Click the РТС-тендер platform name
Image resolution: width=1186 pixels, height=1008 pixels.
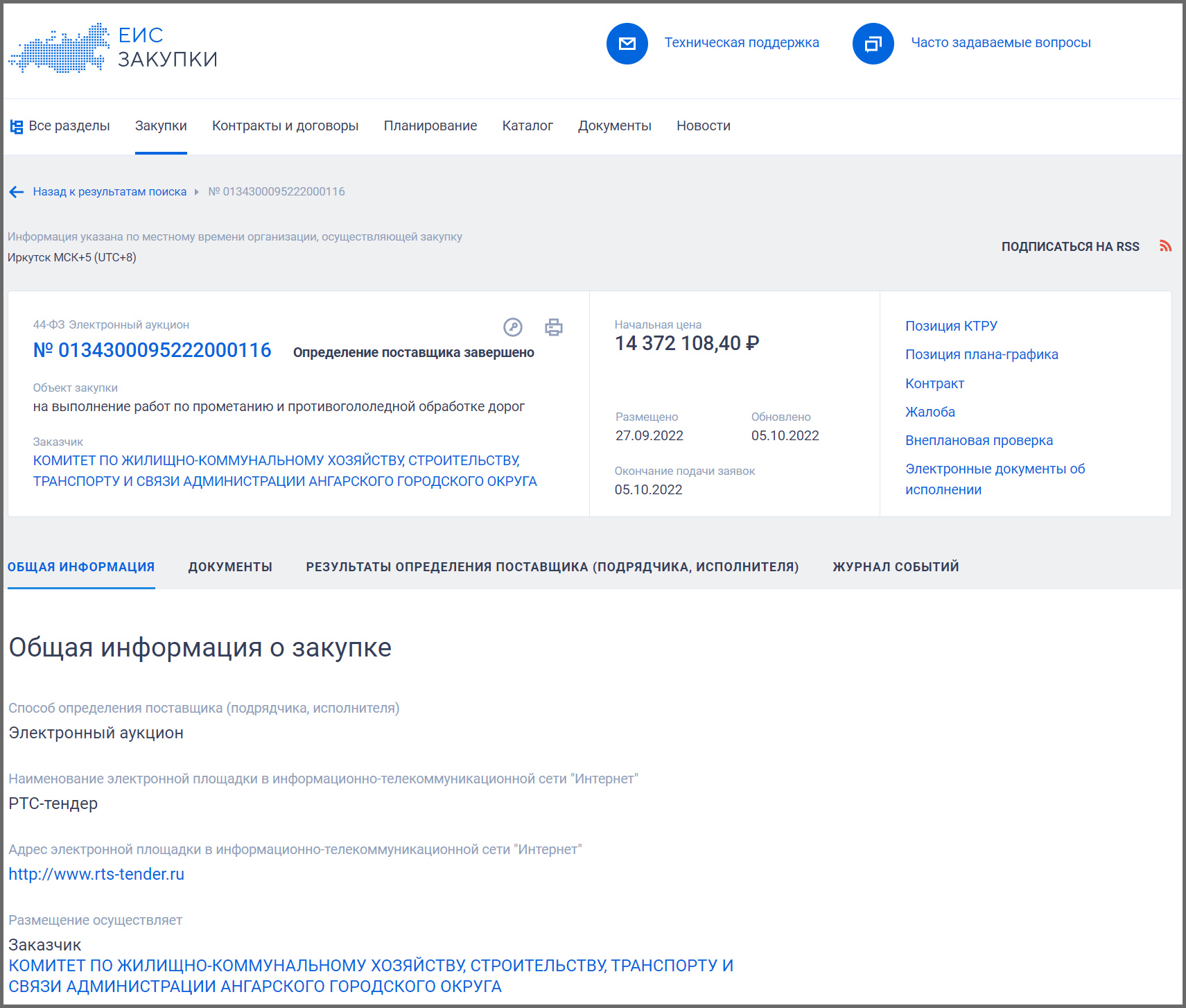(53, 803)
